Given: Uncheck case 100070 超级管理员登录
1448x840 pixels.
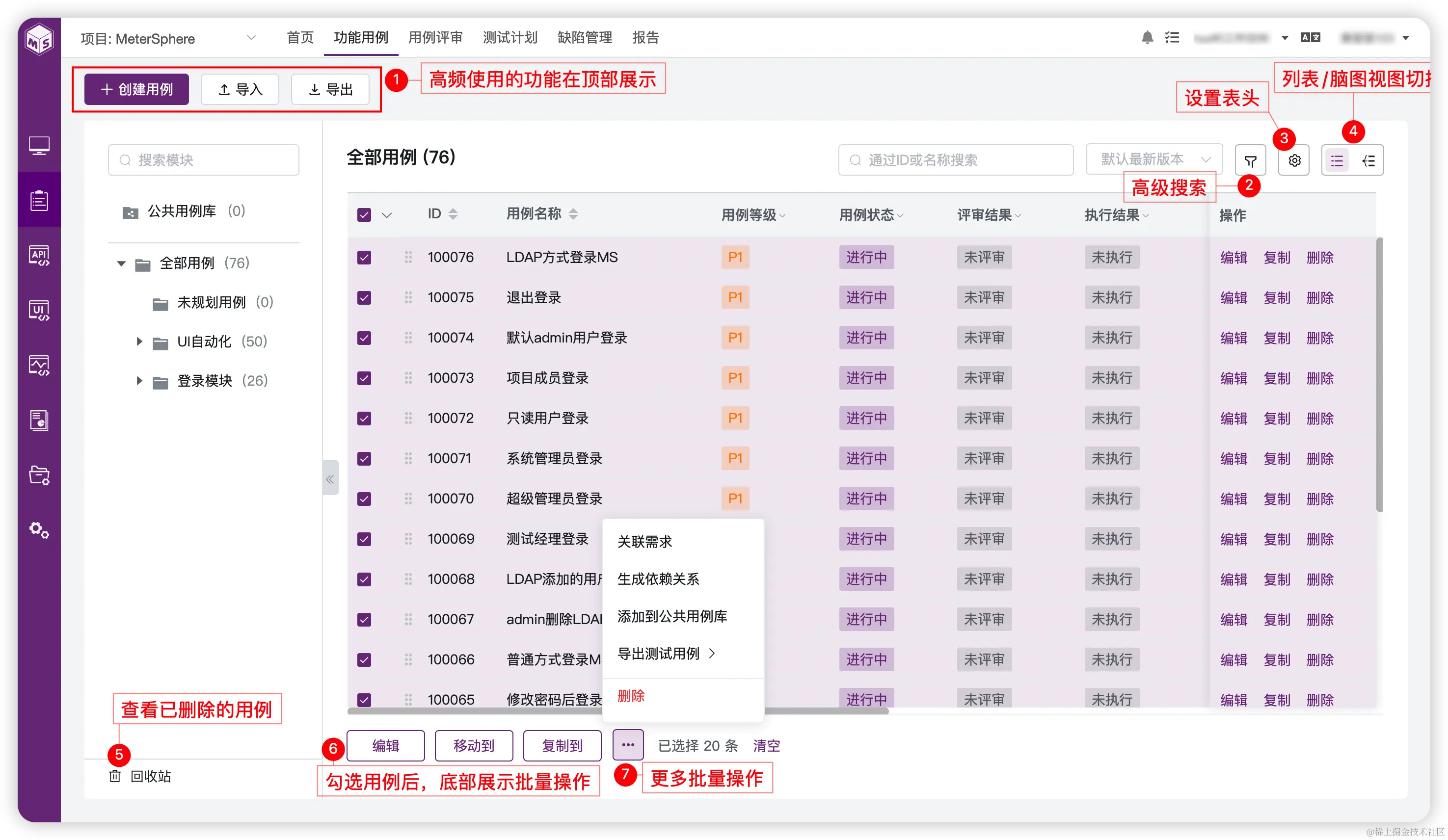Looking at the screenshot, I should tap(364, 499).
